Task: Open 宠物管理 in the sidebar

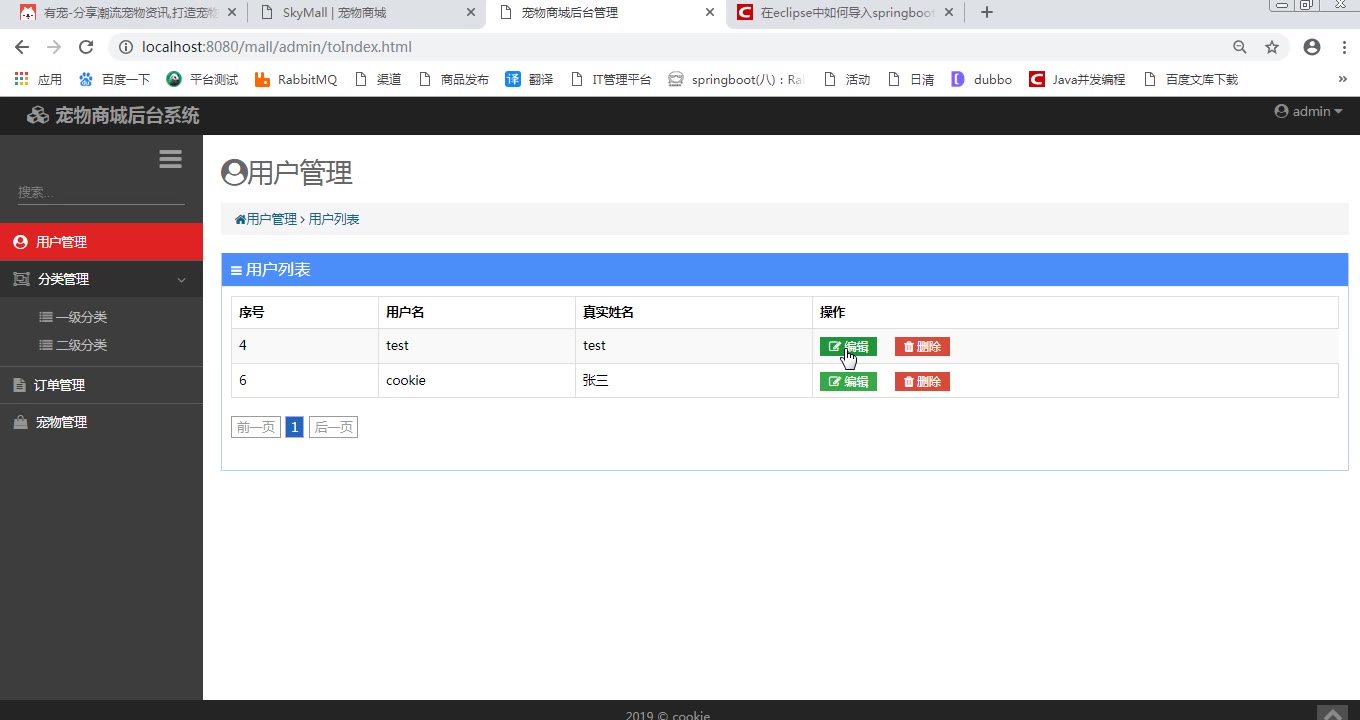Action: tap(61, 423)
